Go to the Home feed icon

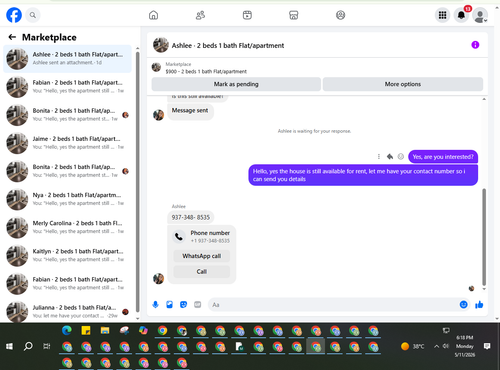click(153, 15)
